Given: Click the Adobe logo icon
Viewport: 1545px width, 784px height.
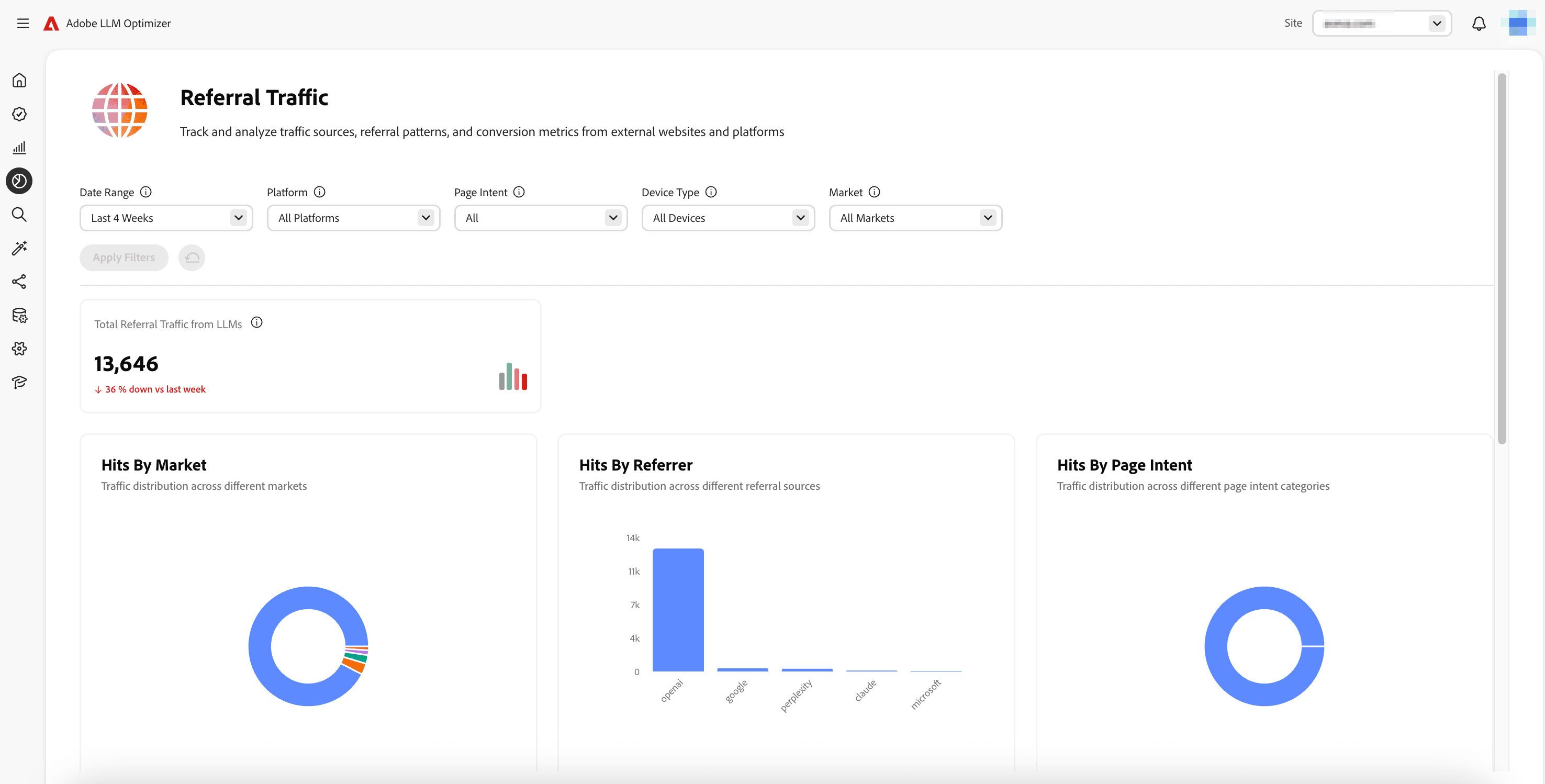Looking at the screenshot, I should [x=51, y=24].
